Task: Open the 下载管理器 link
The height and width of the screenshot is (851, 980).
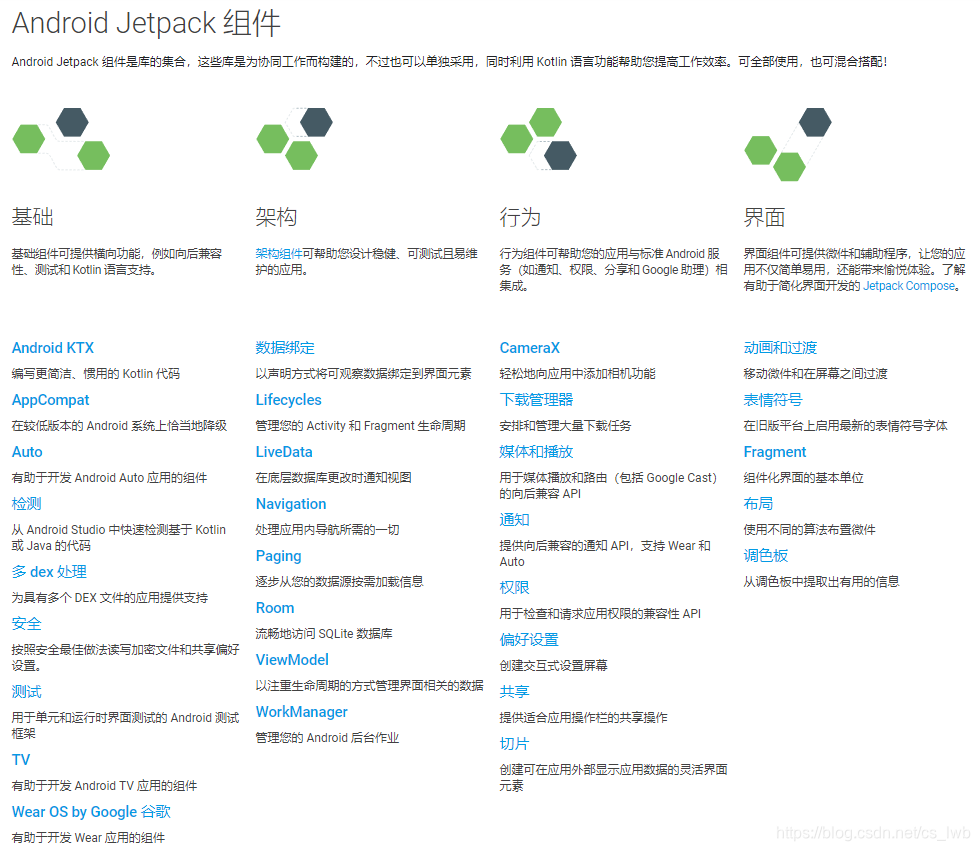Action: 536,400
